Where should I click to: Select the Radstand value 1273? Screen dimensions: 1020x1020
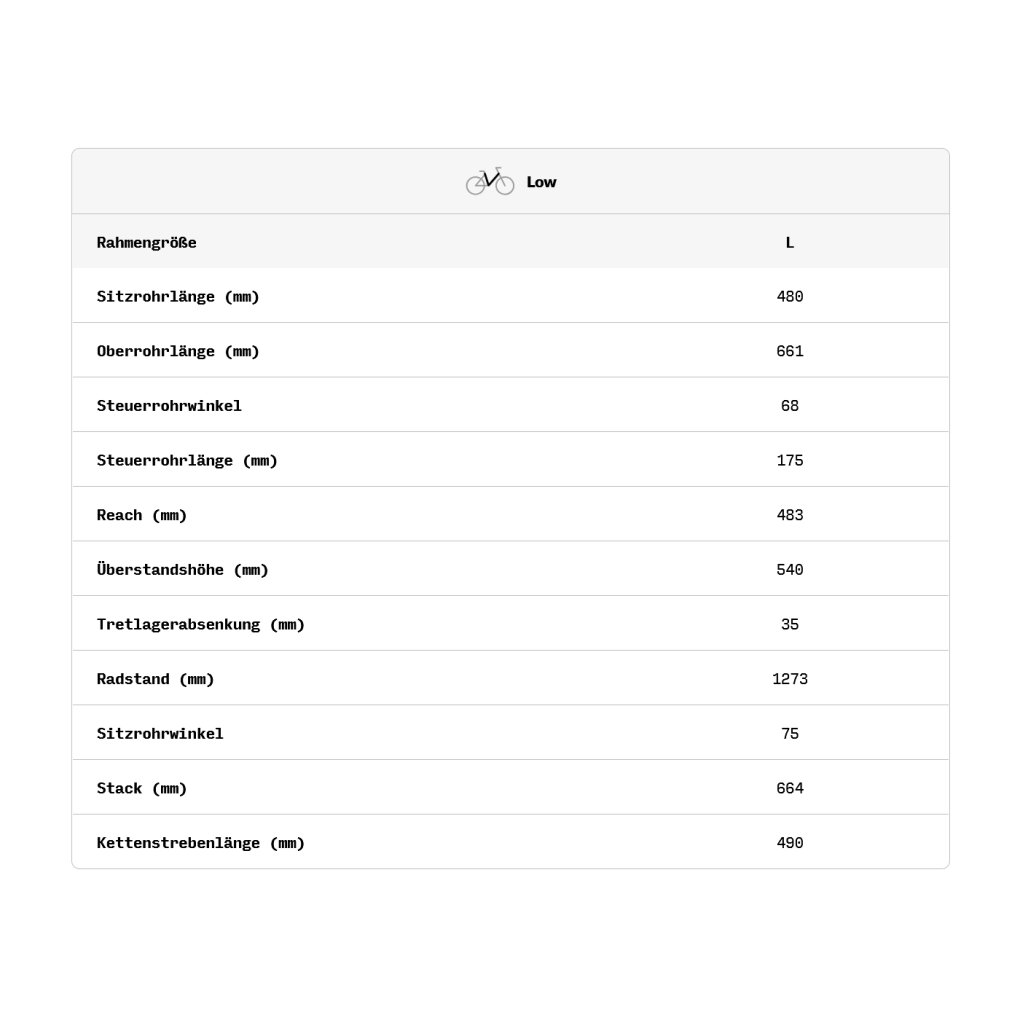789,679
